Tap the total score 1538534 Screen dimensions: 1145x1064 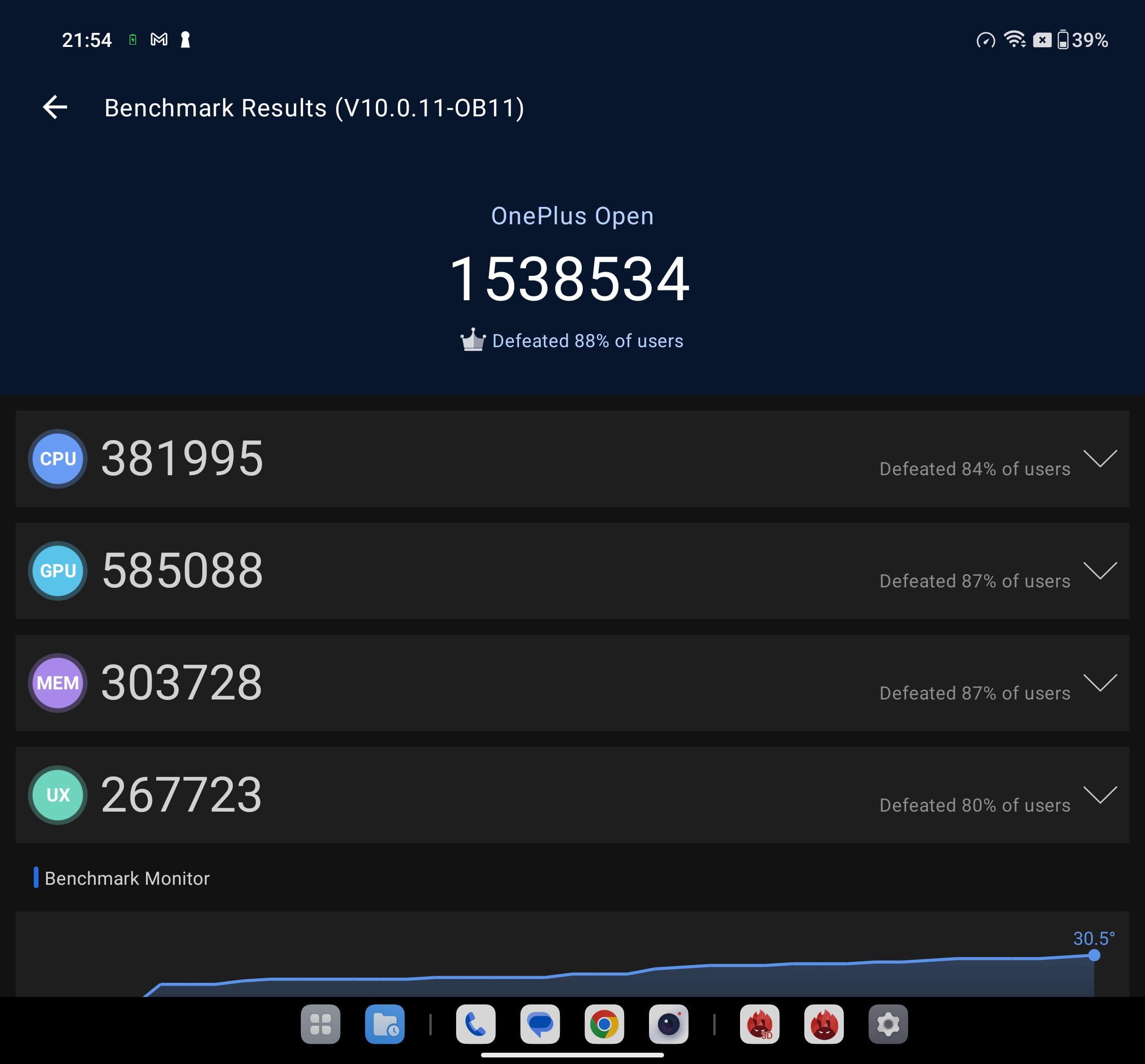click(570, 280)
